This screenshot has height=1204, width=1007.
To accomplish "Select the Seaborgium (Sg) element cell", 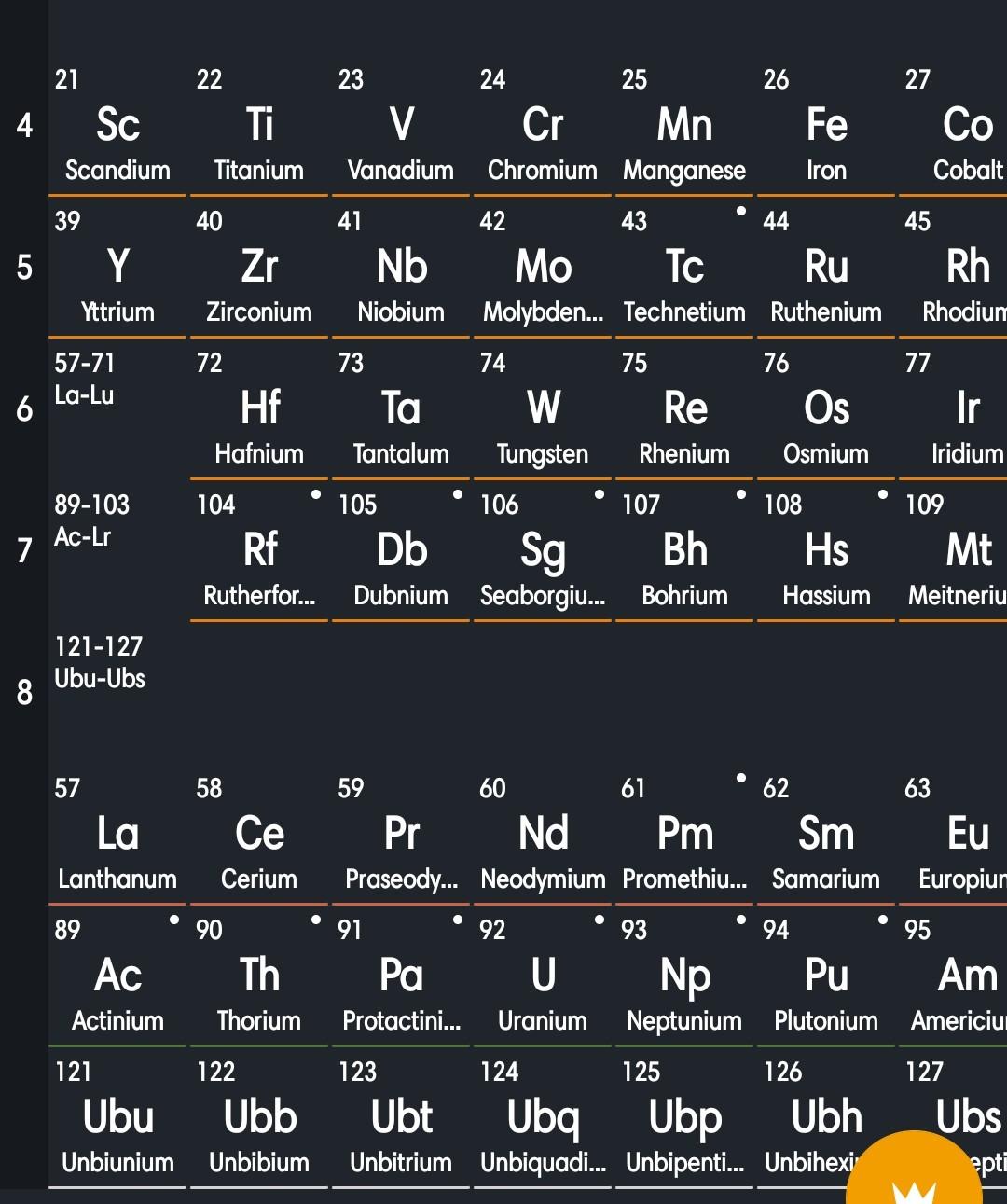I will [543, 554].
